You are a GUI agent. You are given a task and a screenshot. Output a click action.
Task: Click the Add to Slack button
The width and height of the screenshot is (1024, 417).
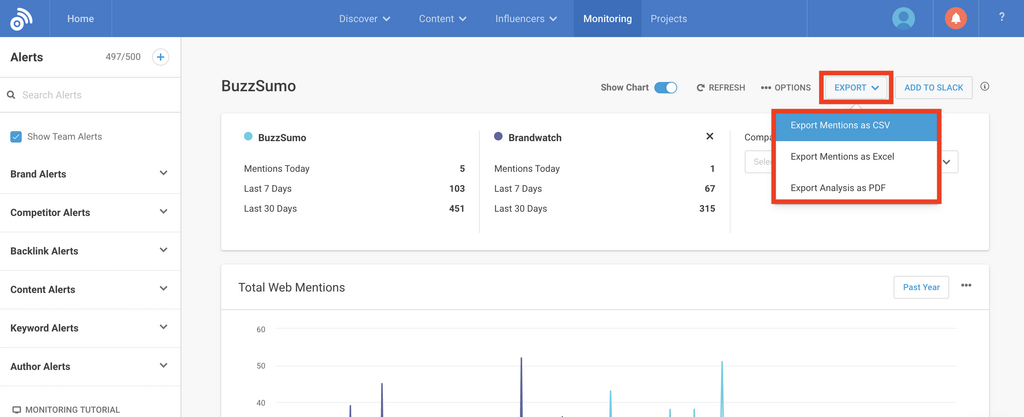[933, 88]
